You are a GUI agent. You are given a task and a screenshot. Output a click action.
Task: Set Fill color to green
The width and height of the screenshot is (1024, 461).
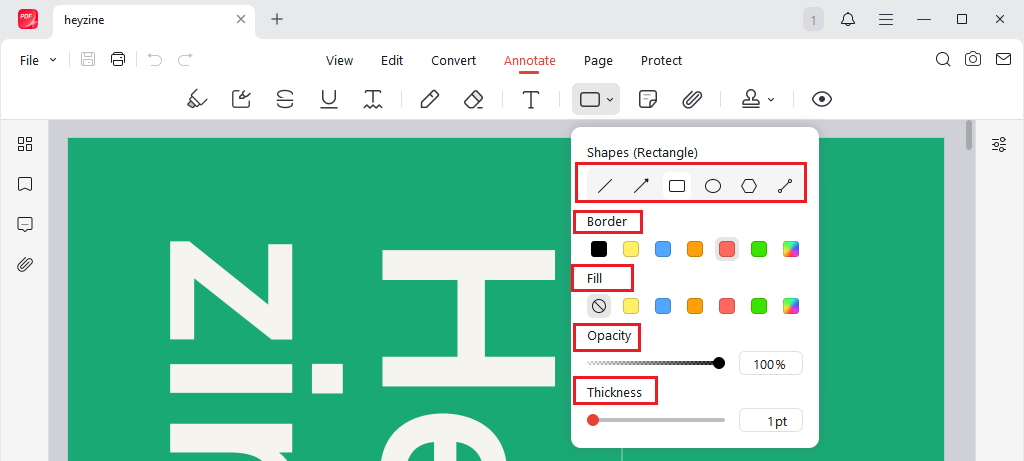[x=759, y=306]
